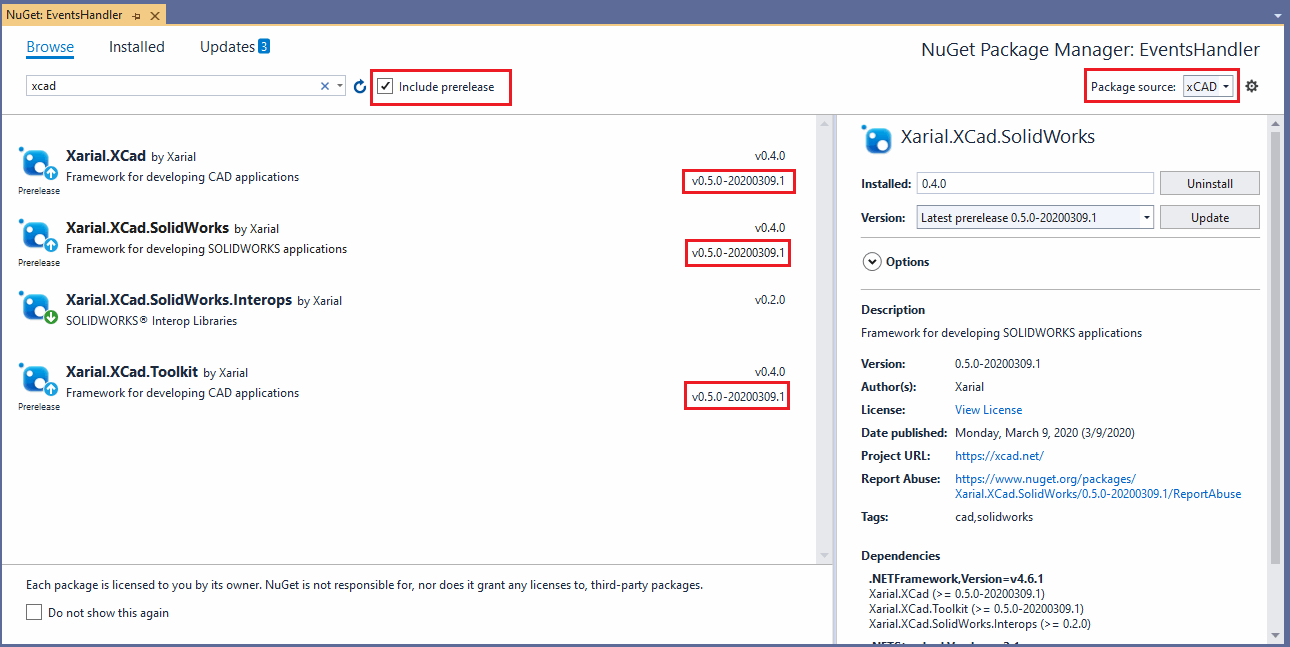This screenshot has height=647, width=1290.
Task: Switch to the Installed tab
Action: pos(137,47)
